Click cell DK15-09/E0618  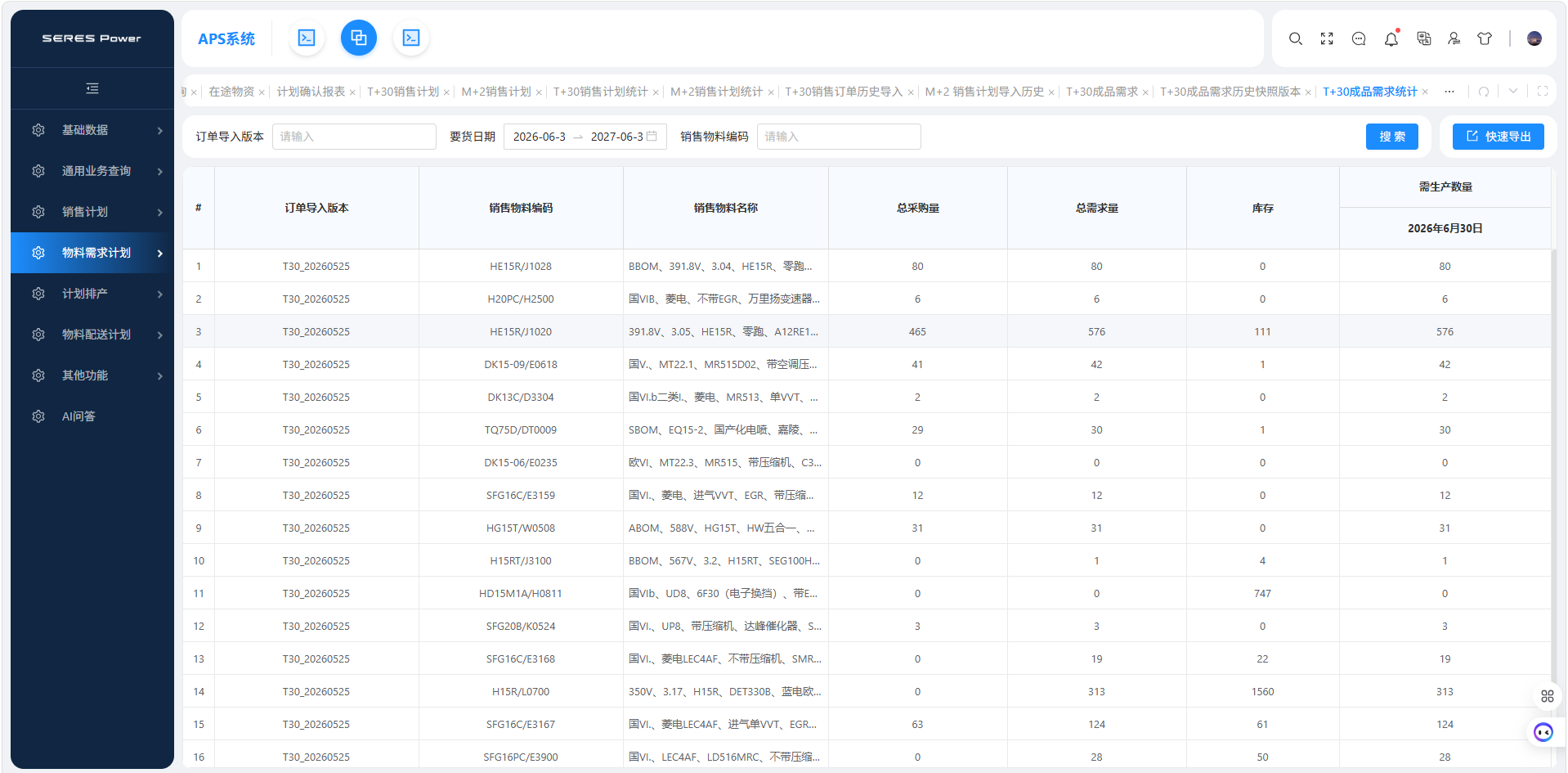tap(521, 364)
